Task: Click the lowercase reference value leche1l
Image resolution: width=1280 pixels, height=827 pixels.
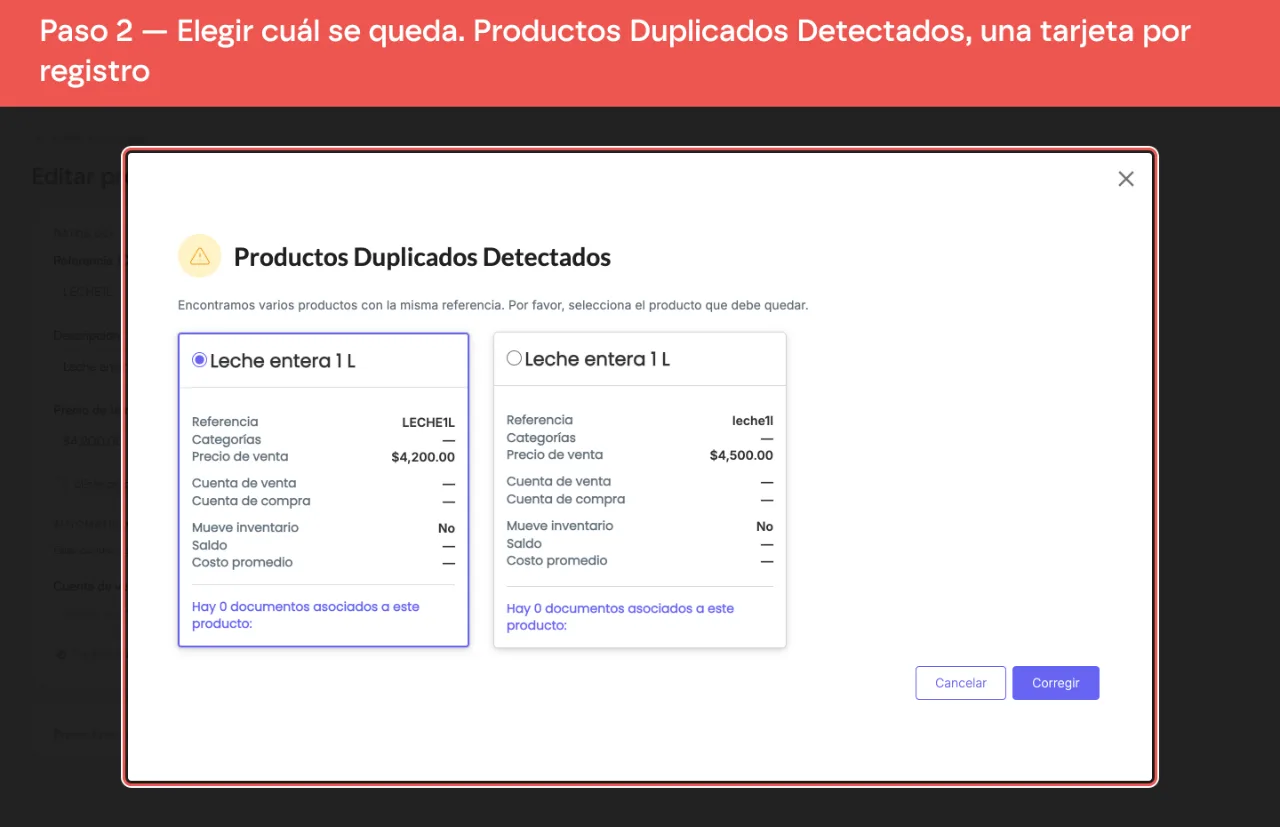Action: click(753, 421)
